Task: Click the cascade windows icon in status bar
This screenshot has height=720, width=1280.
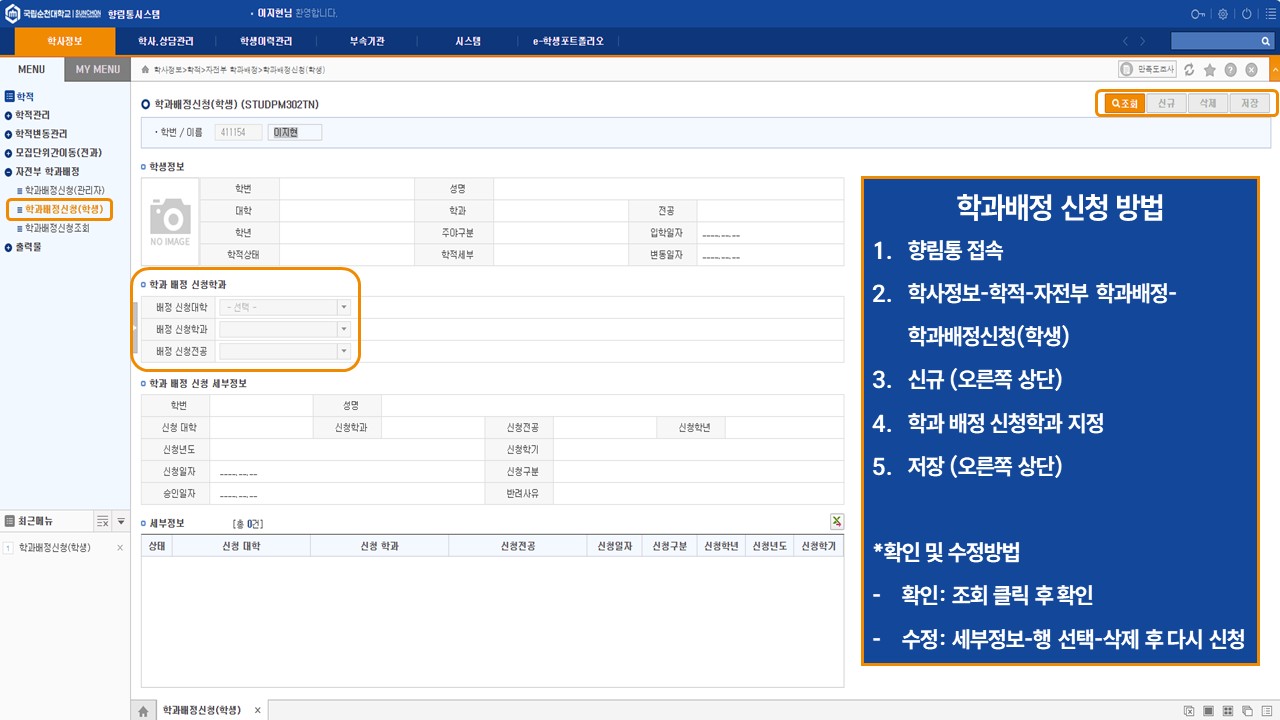Action: pyautogui.click(x=1247, y=711)
